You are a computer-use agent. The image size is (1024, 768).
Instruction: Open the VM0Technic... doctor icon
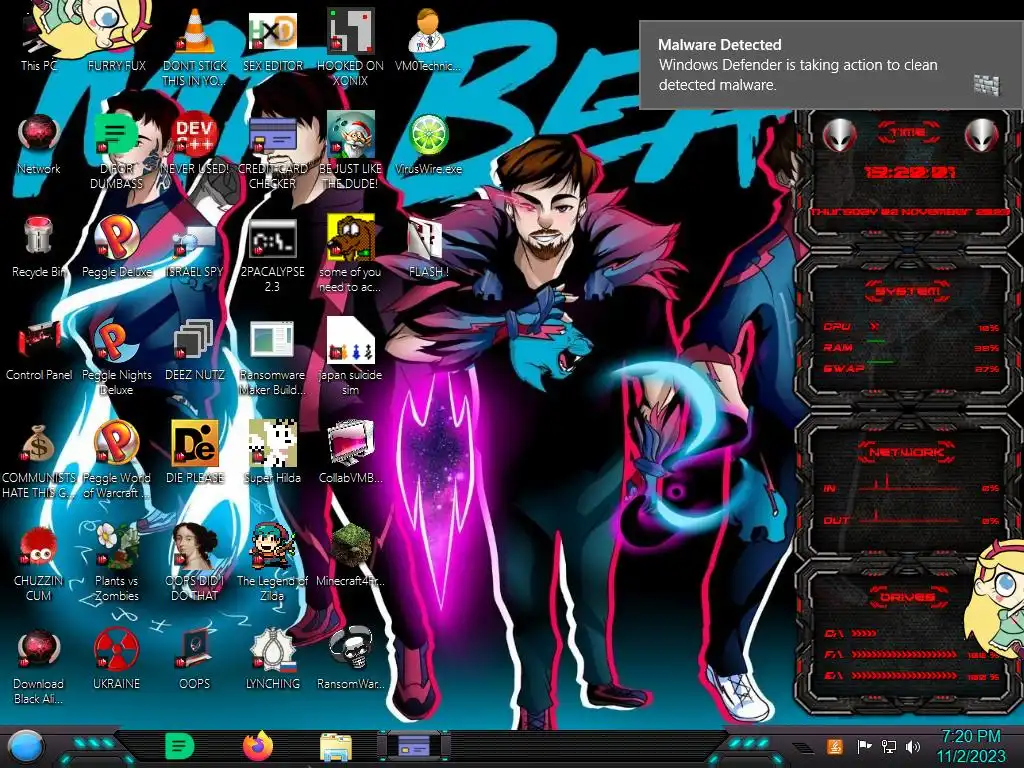pos(428,39)
